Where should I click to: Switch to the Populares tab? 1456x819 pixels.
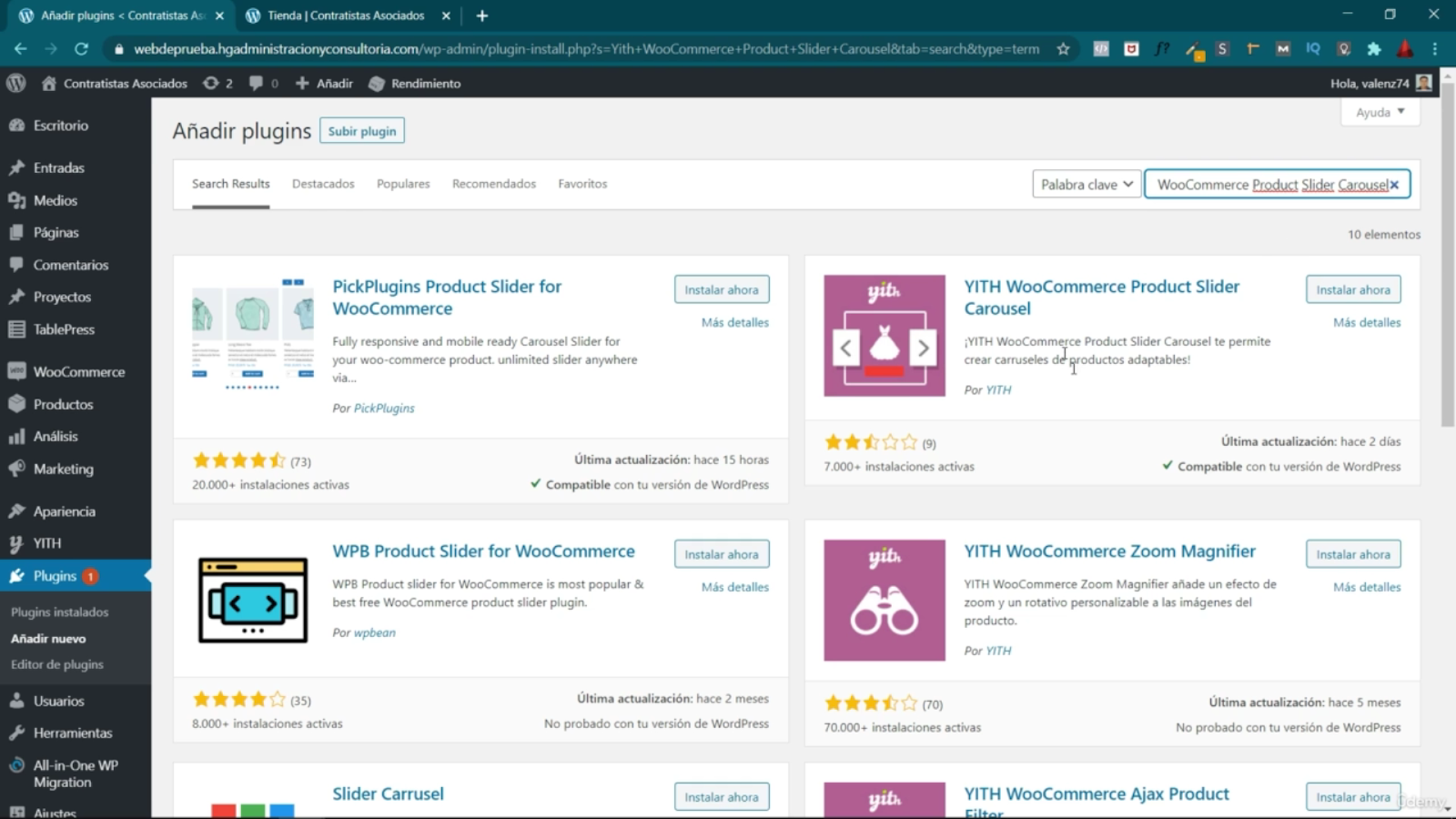click(403, 184)
